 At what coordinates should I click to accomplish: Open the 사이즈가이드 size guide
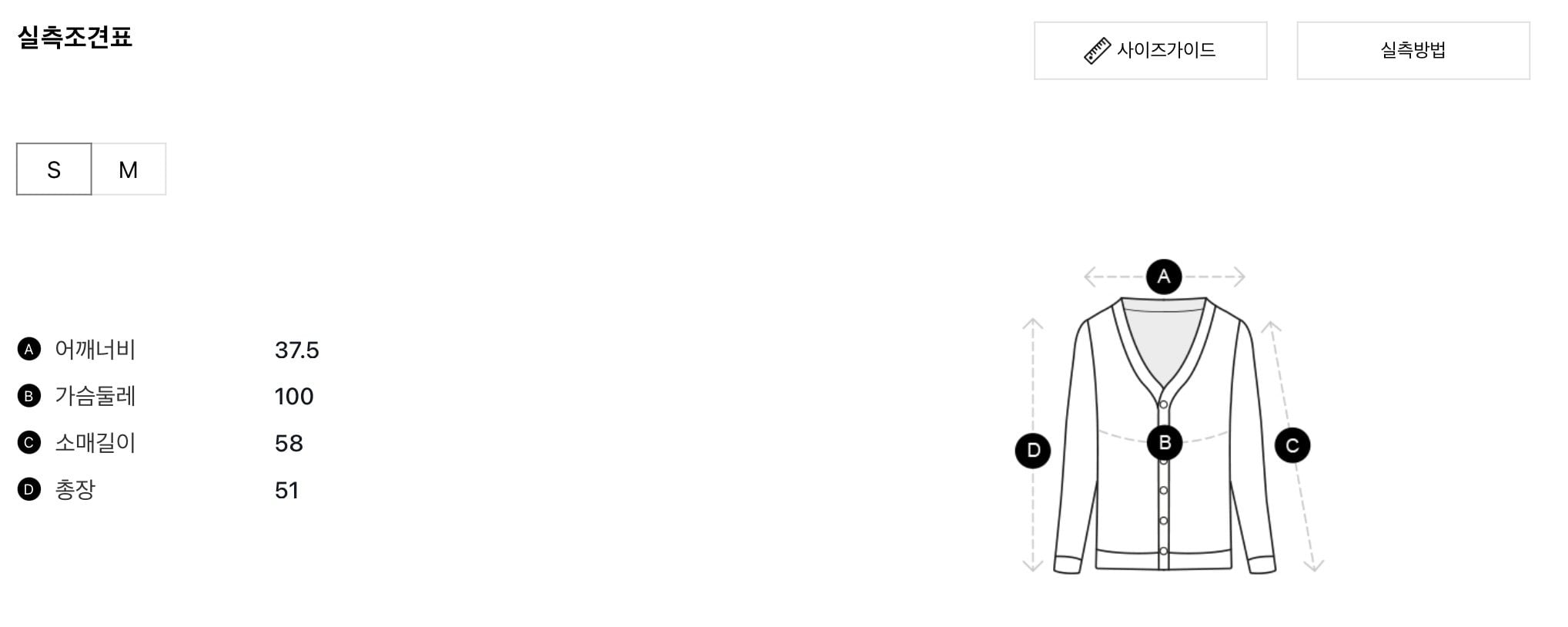1150,51
